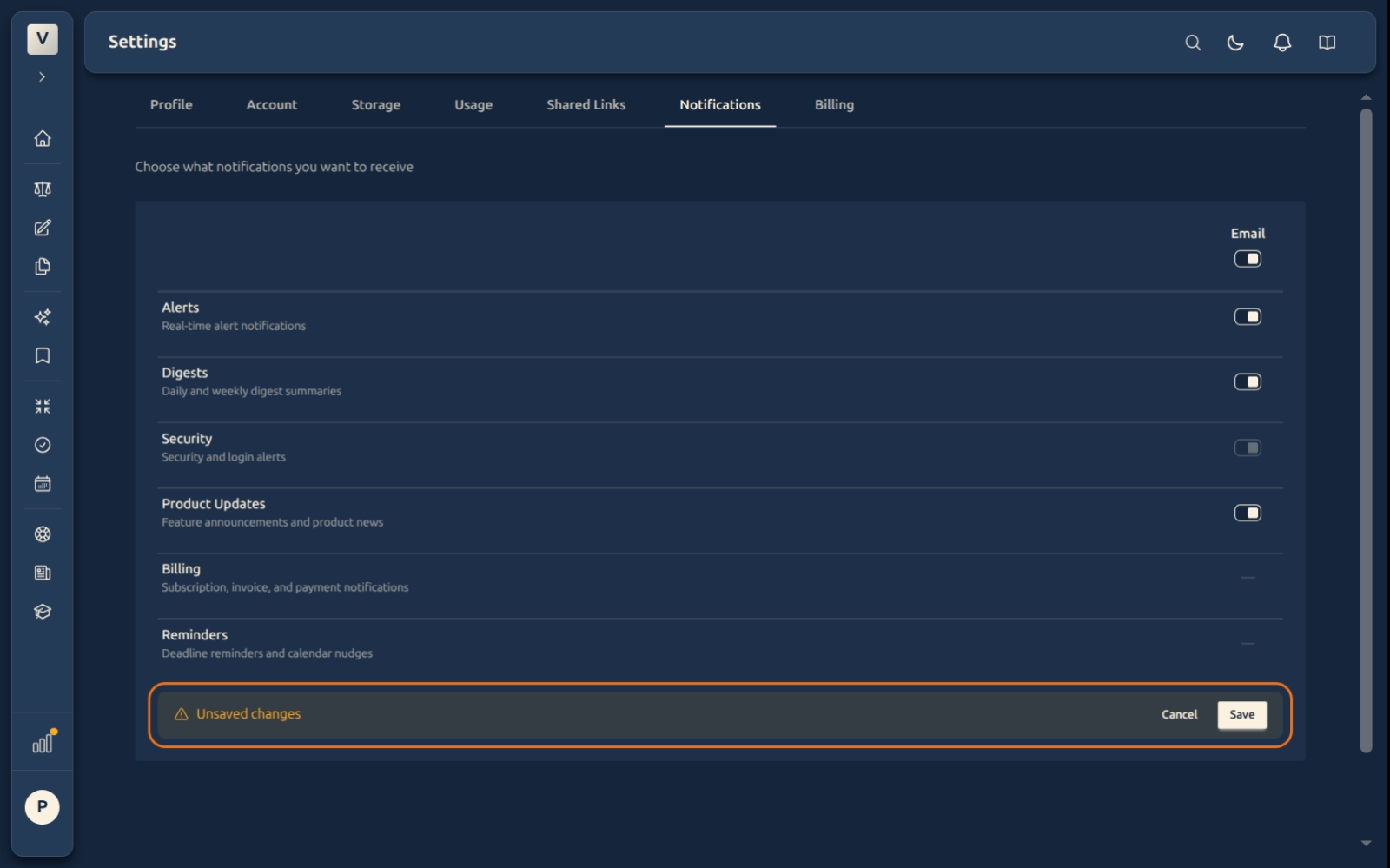Open the bookmark sidebar icon
The height and width of the screenshot is (868, 1390).
coord(43,355)
